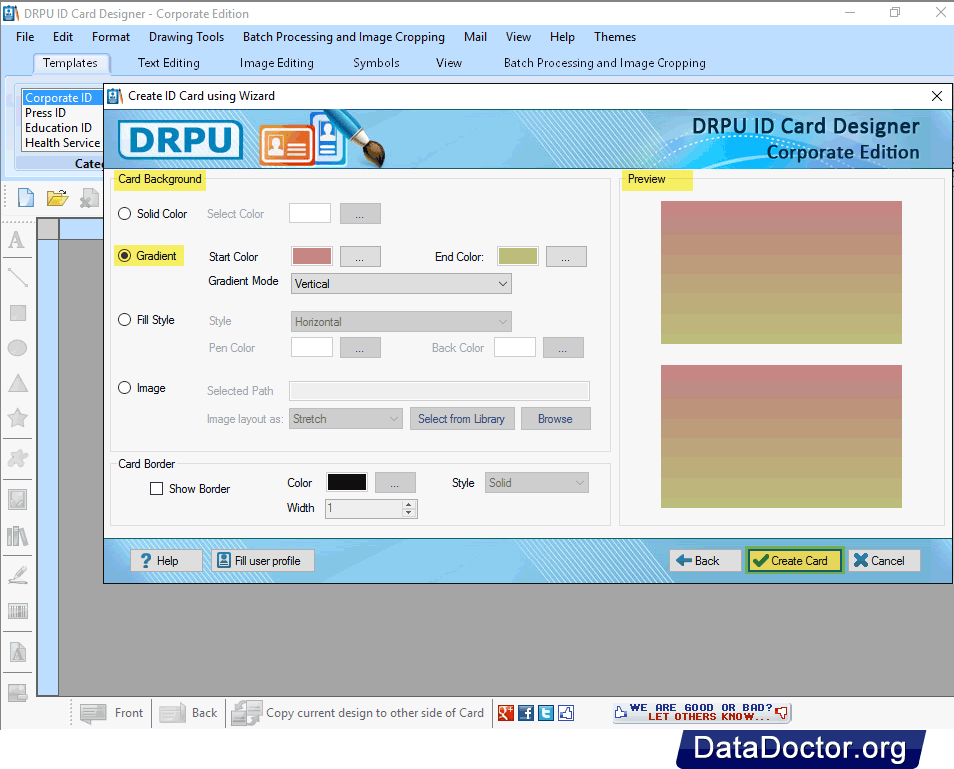The height and width of the screenshot is (769, 954).
Task: Open the Gradient Mode dropdown
Action: click(x=401, y=284)
